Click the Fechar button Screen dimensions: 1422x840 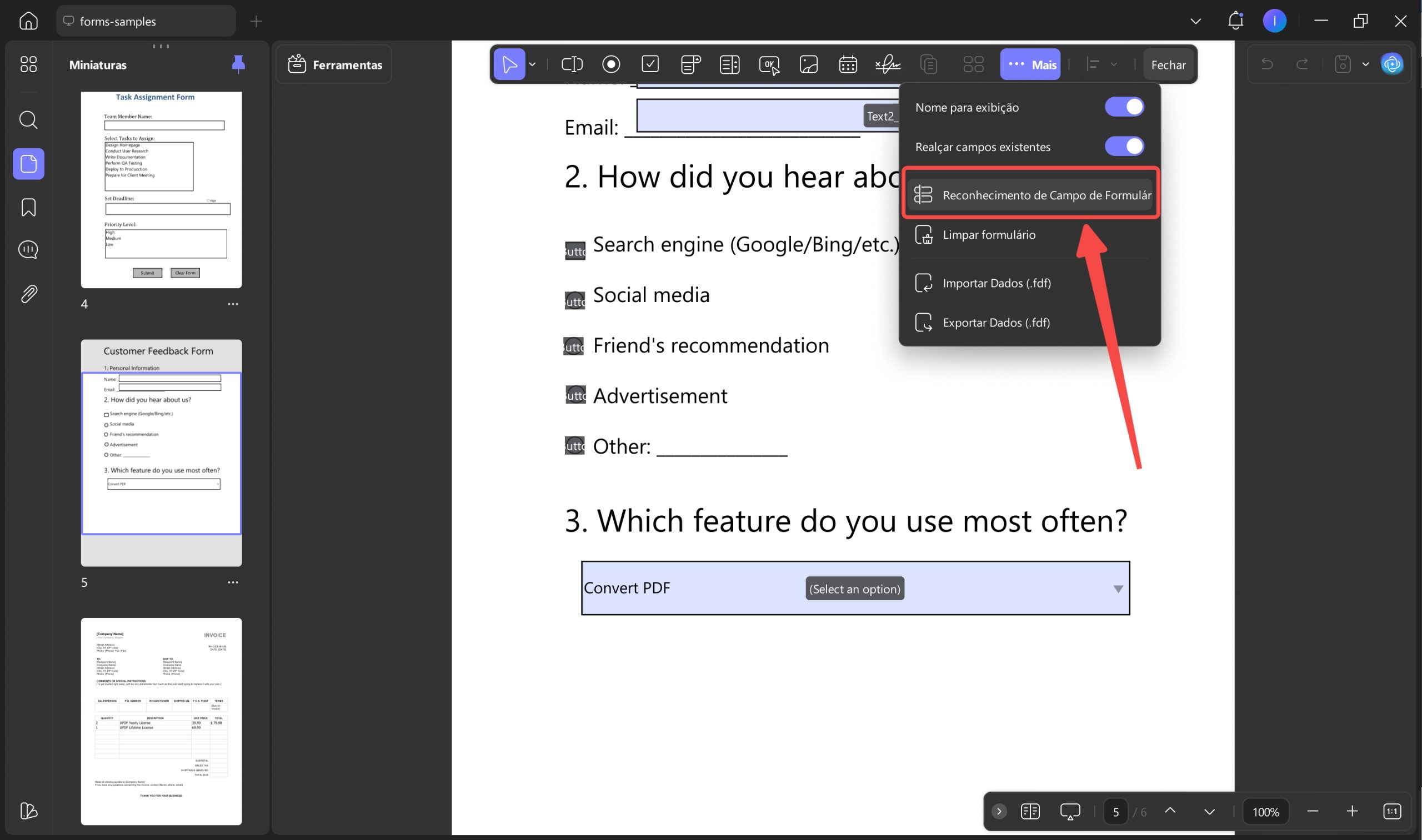[x=1168, y=65]
